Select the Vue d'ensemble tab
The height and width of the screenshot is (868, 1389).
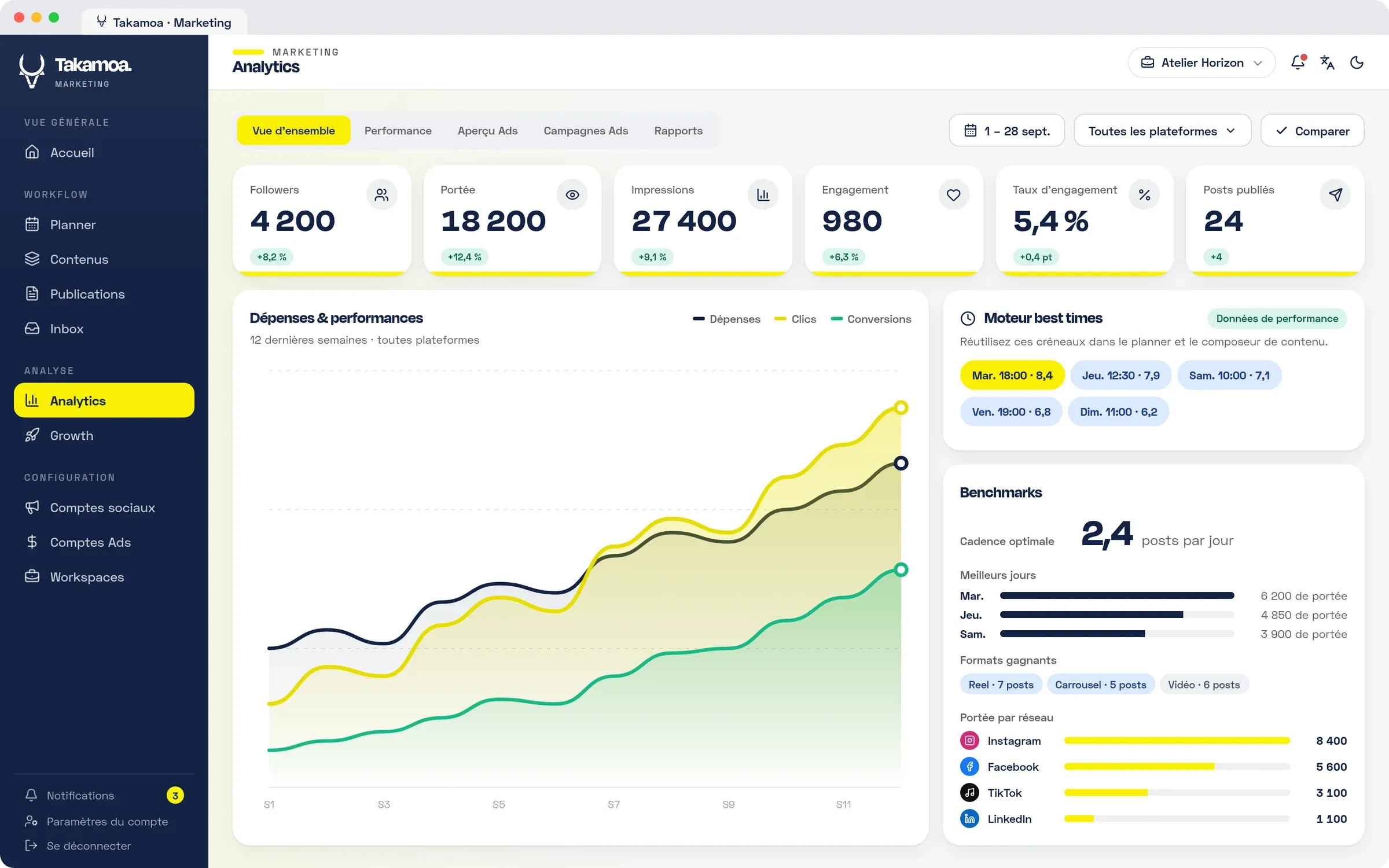293,131
